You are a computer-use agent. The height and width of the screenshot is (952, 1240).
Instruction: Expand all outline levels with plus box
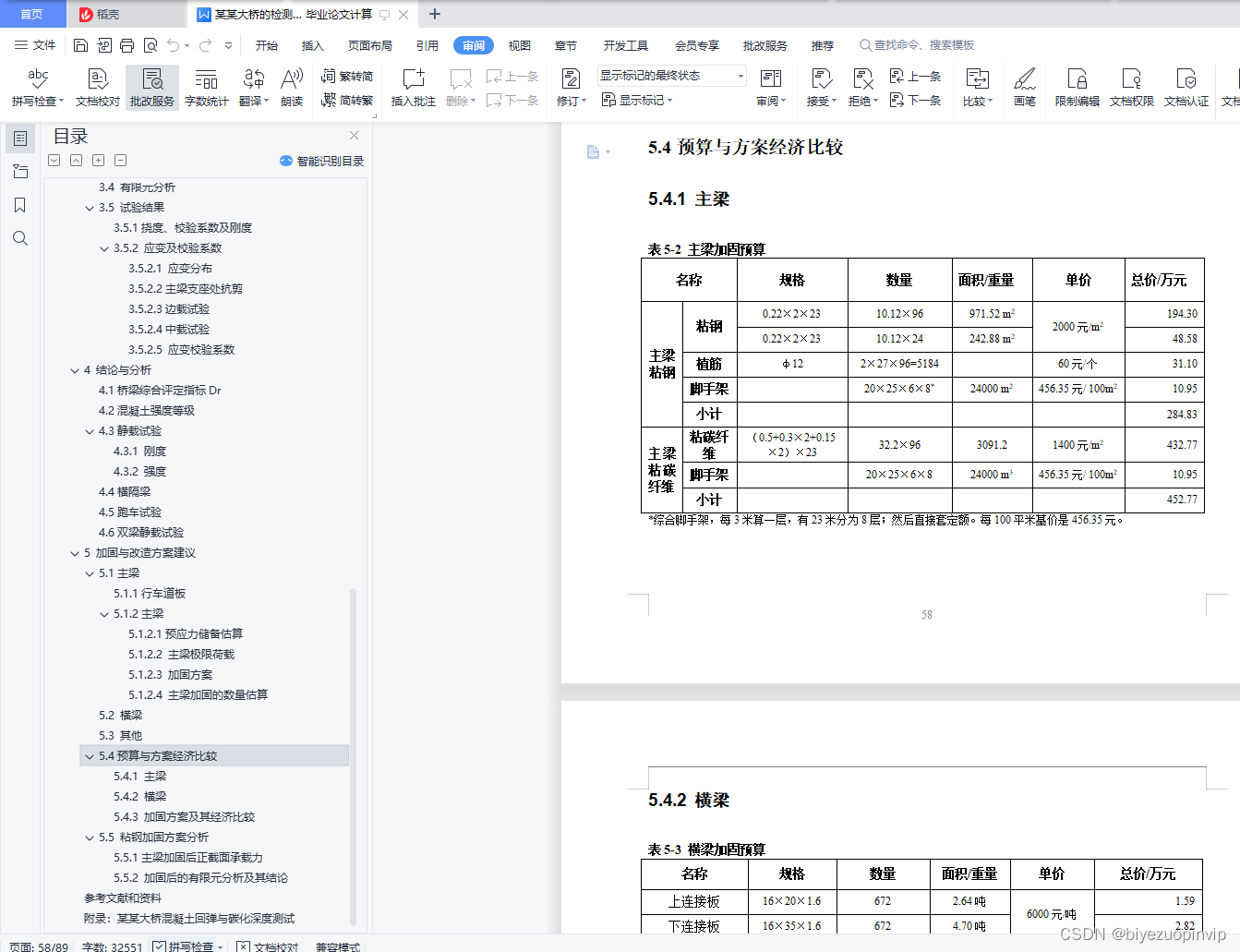pyautogui.click(x=98, y=160)
